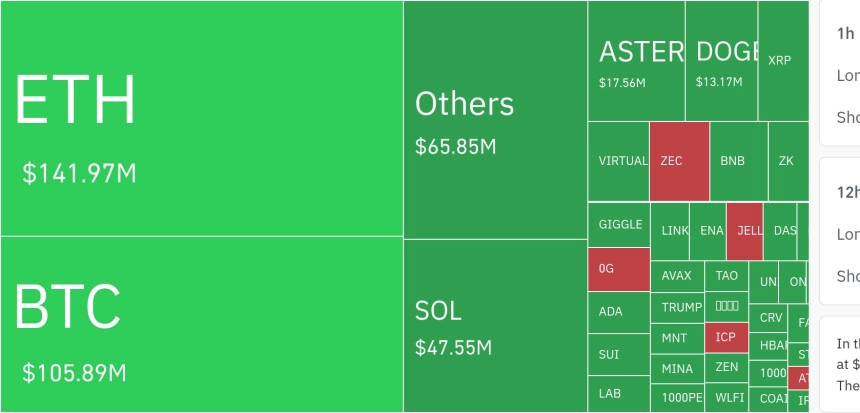Click the red ICP tile
The height and width of the screenshot is (413, 860).
click(x=726, y=338)
